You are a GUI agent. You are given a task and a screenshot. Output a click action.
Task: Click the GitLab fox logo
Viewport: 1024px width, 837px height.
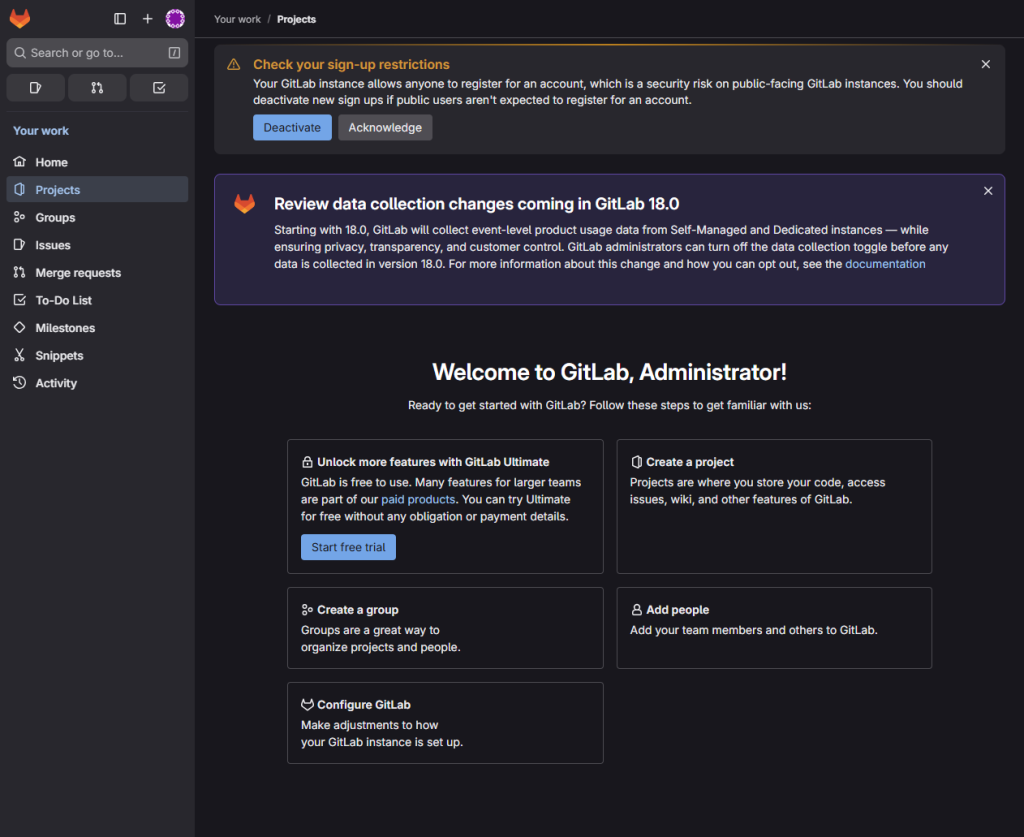tap(20, 19)
